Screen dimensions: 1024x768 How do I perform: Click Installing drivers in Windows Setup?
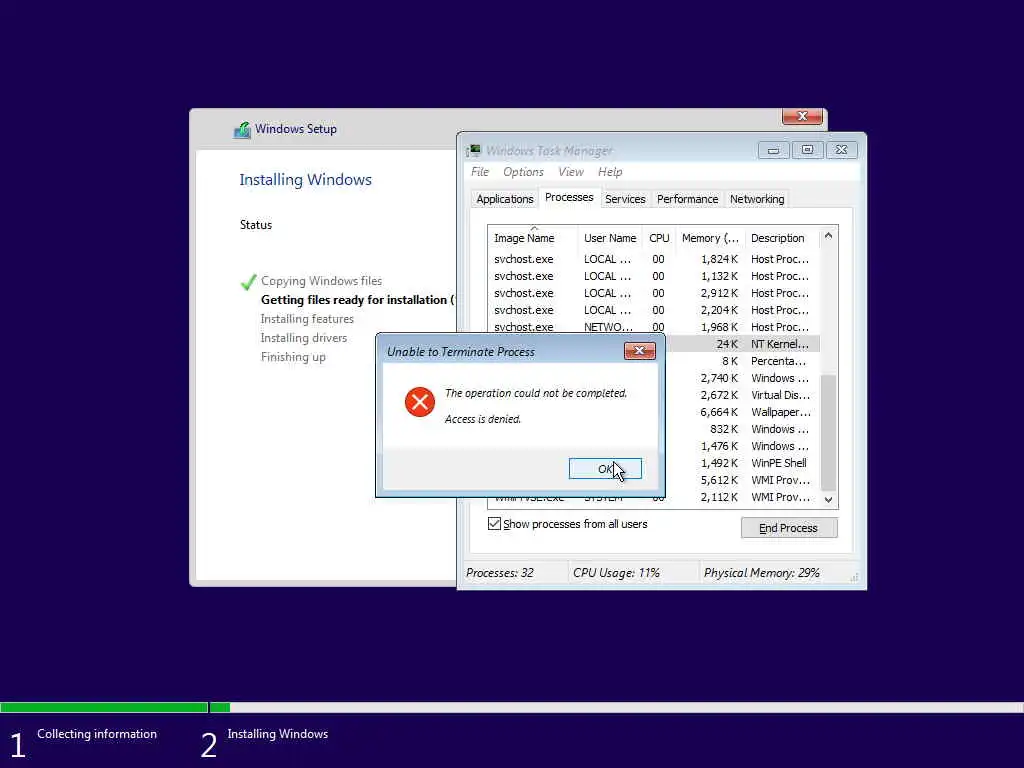(x=304, y=338)
